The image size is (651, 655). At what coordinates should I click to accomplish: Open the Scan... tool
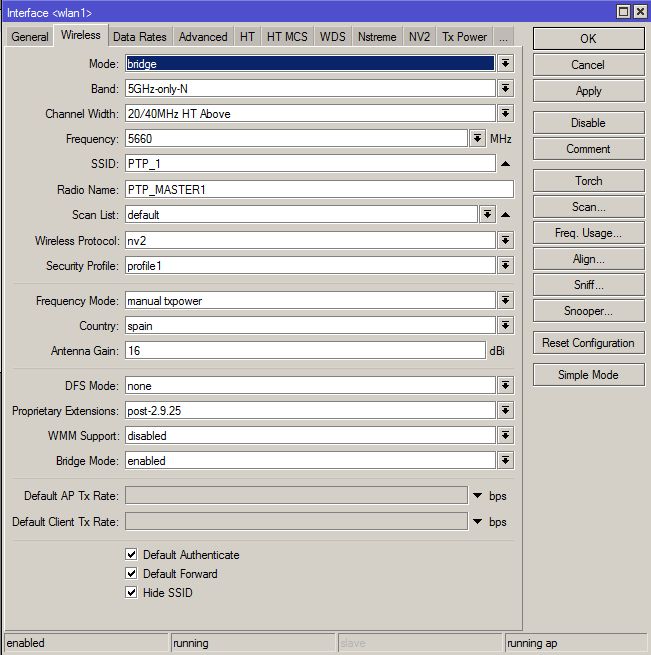point(588,207)
